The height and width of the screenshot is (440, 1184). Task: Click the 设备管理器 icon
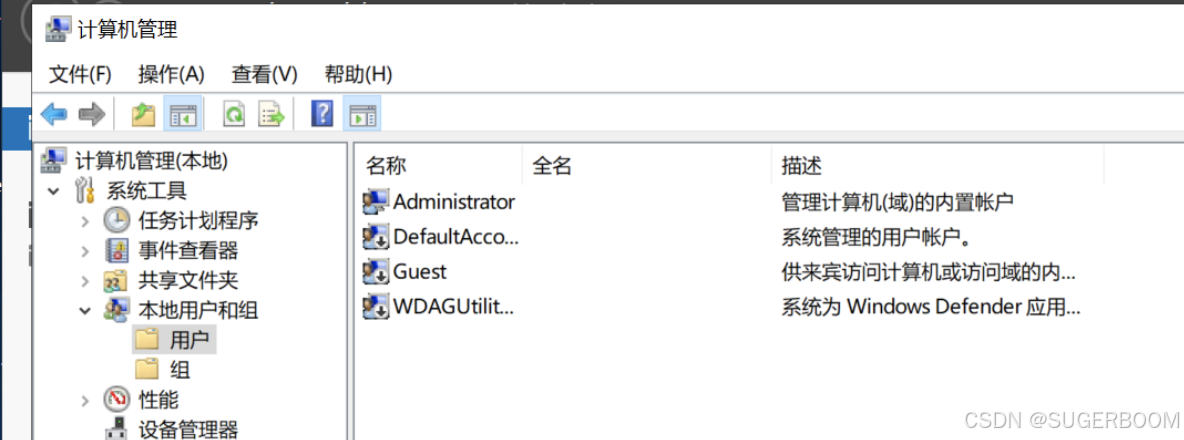pyautogui.click(x=116, y=429)
